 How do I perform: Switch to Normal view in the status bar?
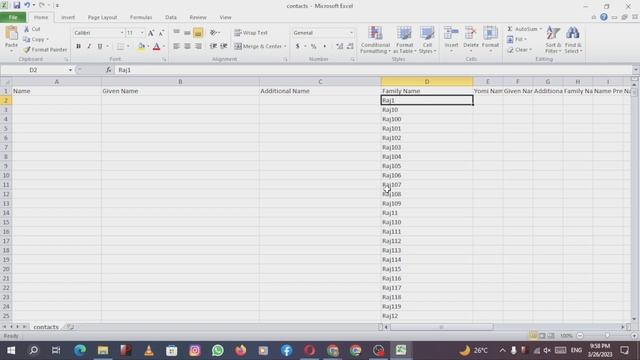pos(533,336)
